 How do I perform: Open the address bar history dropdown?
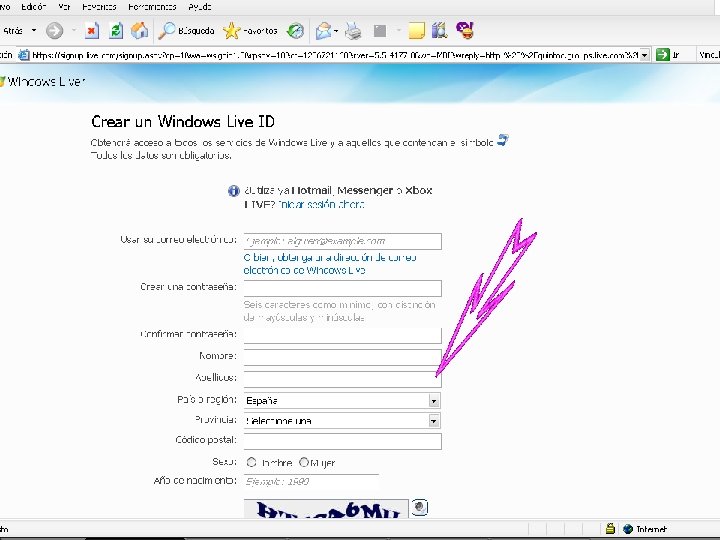point(645,55)
